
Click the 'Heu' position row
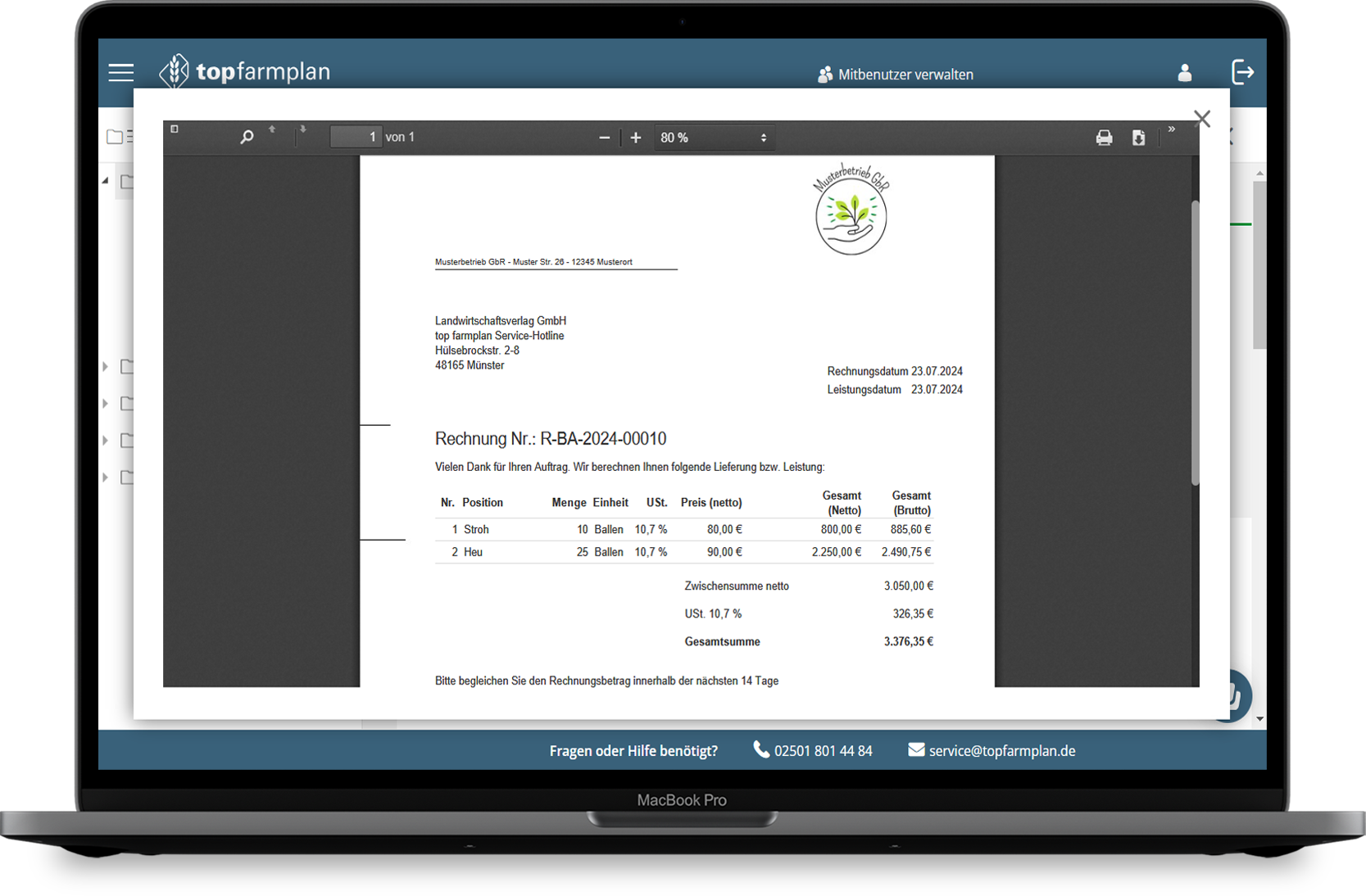(x=684, y=553)
